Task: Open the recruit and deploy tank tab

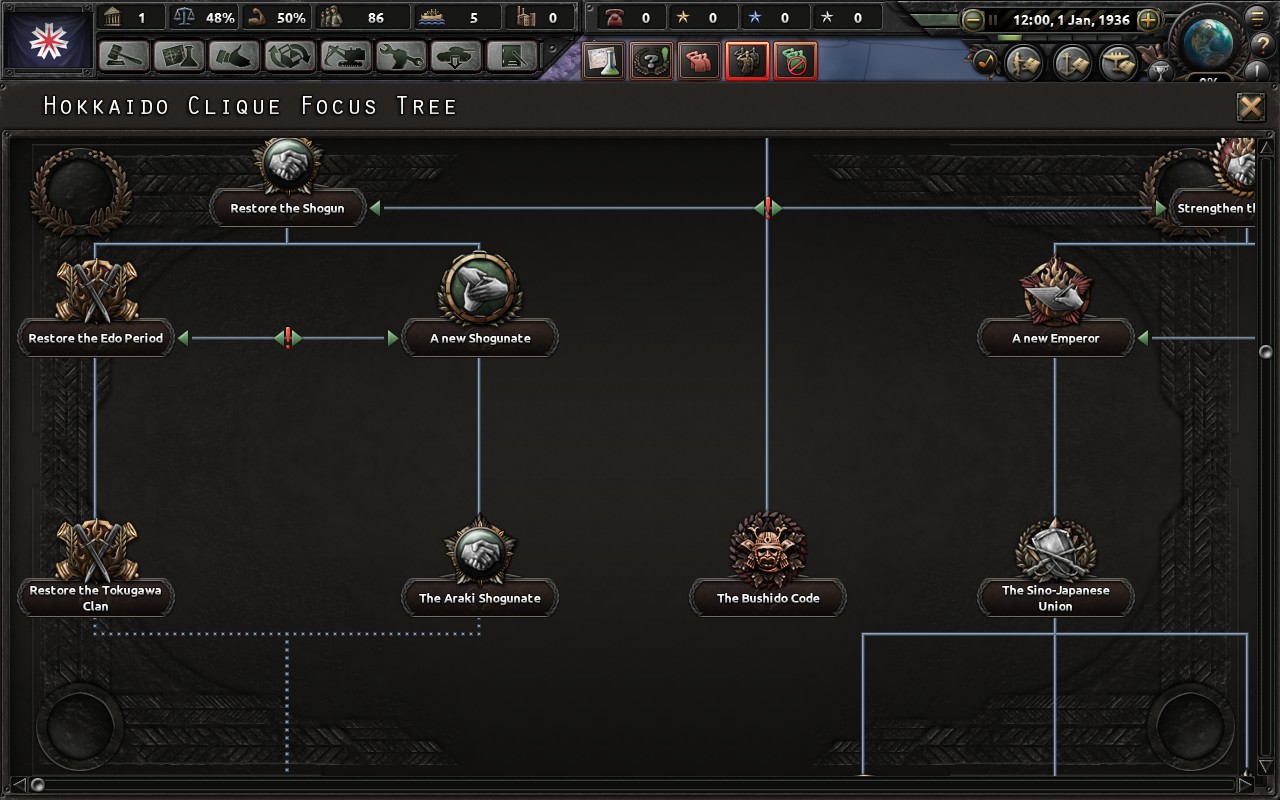Action: (456, 55)
